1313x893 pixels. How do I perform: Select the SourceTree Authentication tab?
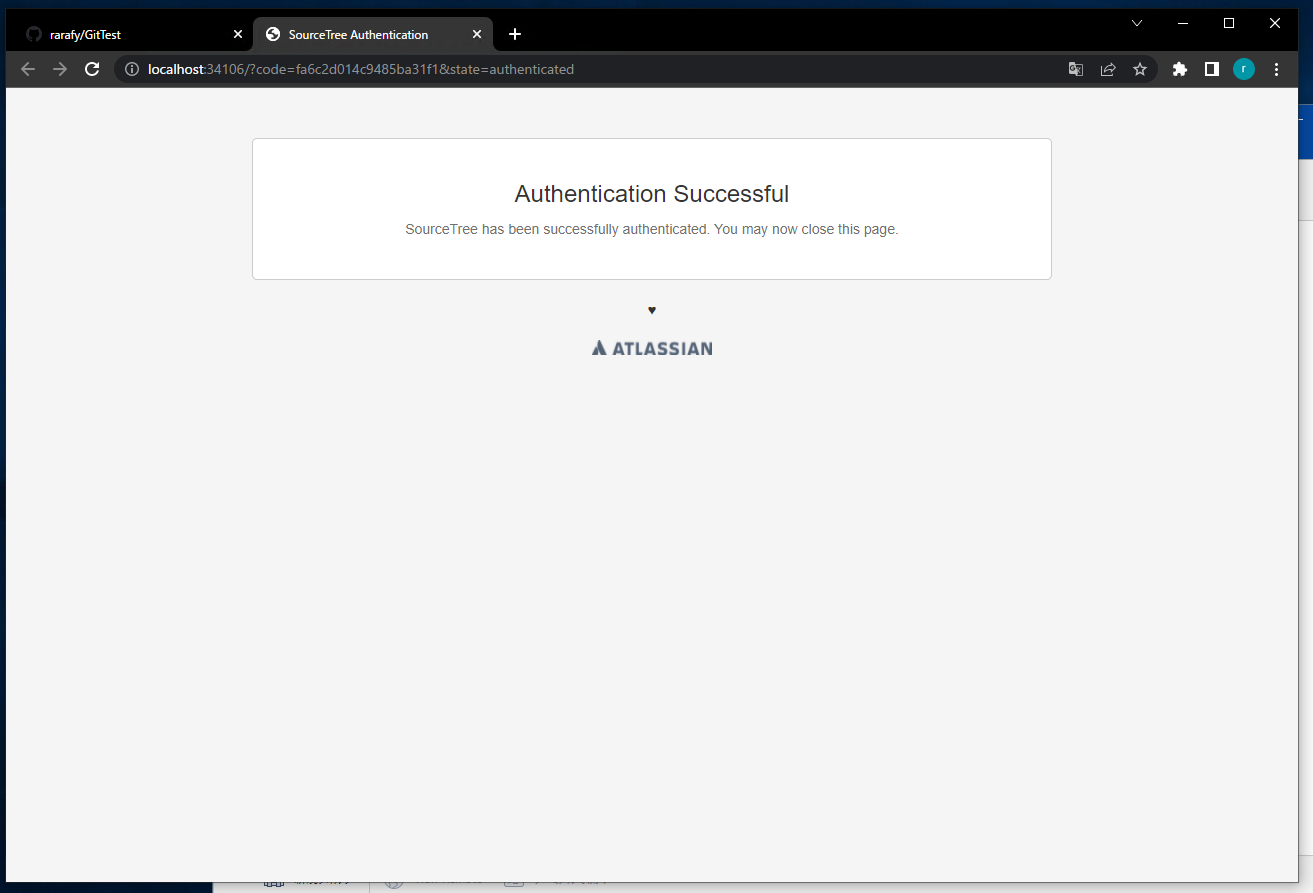click(358, 35)
